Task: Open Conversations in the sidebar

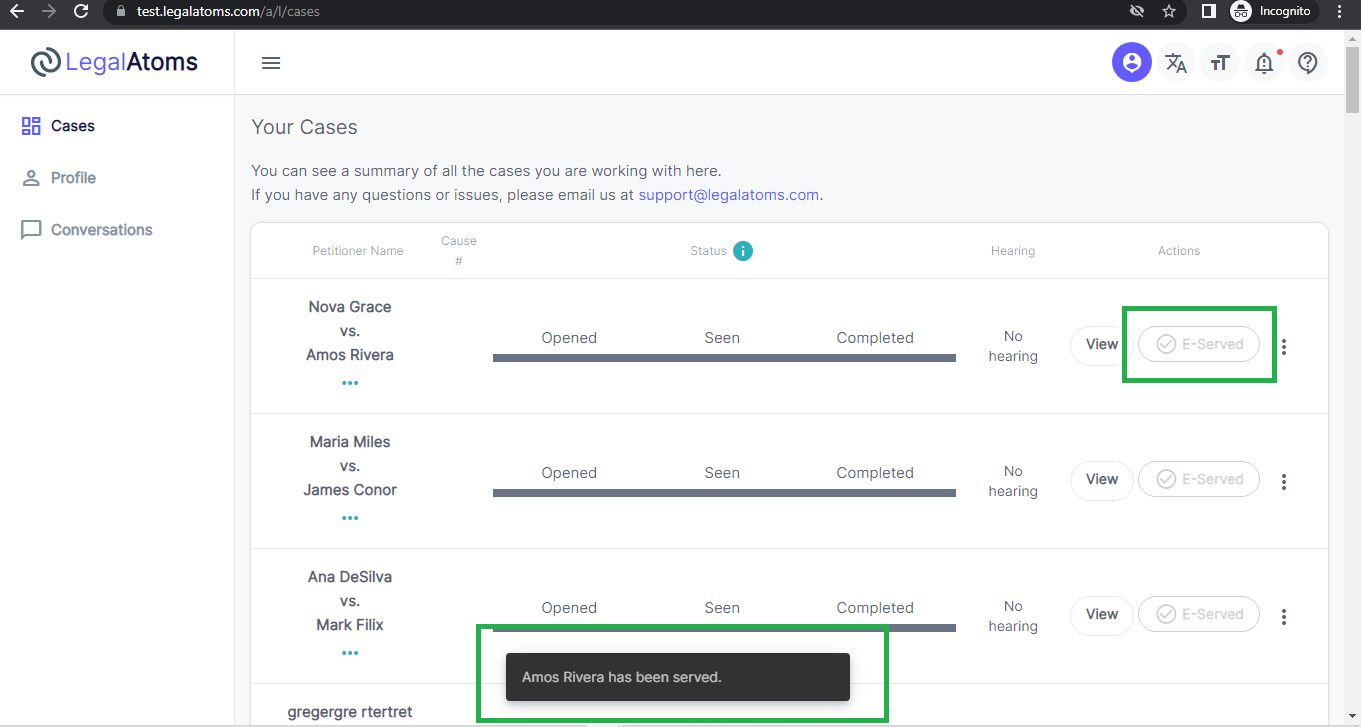Action: click(87, 230)
